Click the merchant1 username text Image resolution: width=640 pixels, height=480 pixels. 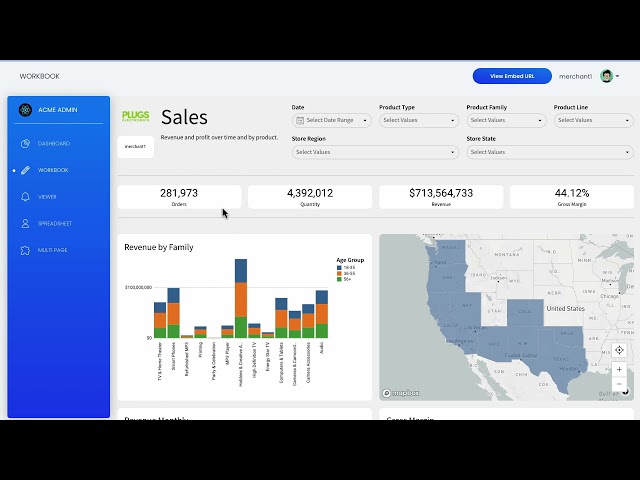[576, 76]
